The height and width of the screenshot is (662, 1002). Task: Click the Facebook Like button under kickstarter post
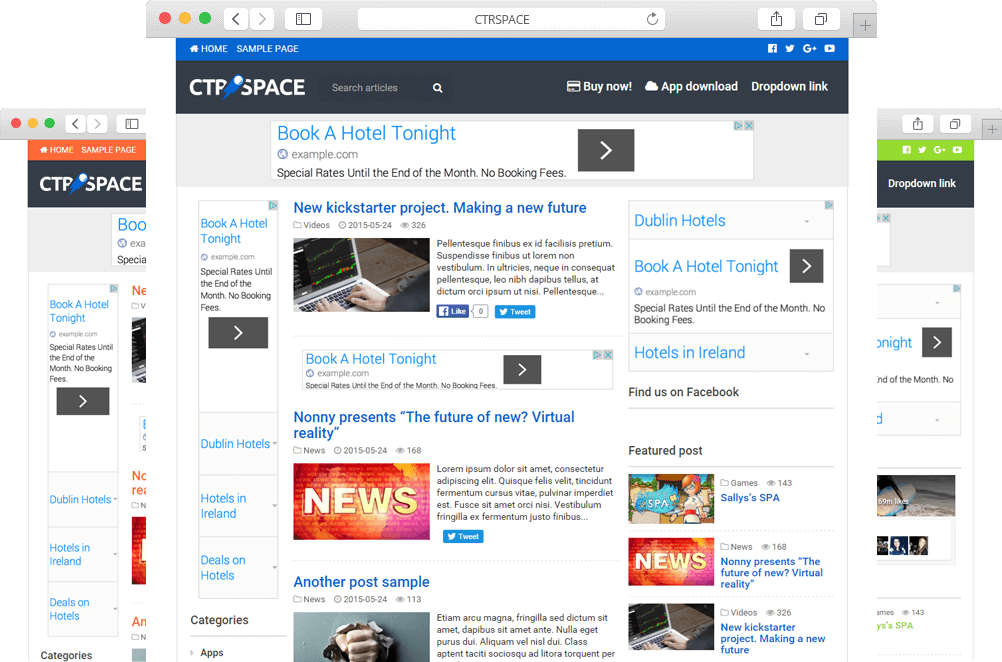453,311
